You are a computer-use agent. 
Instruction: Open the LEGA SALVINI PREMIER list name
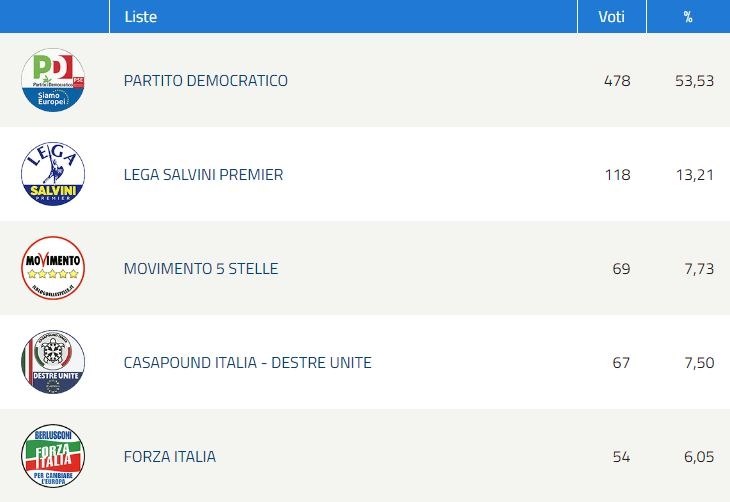pyautogui.click(x=203, y=175)
